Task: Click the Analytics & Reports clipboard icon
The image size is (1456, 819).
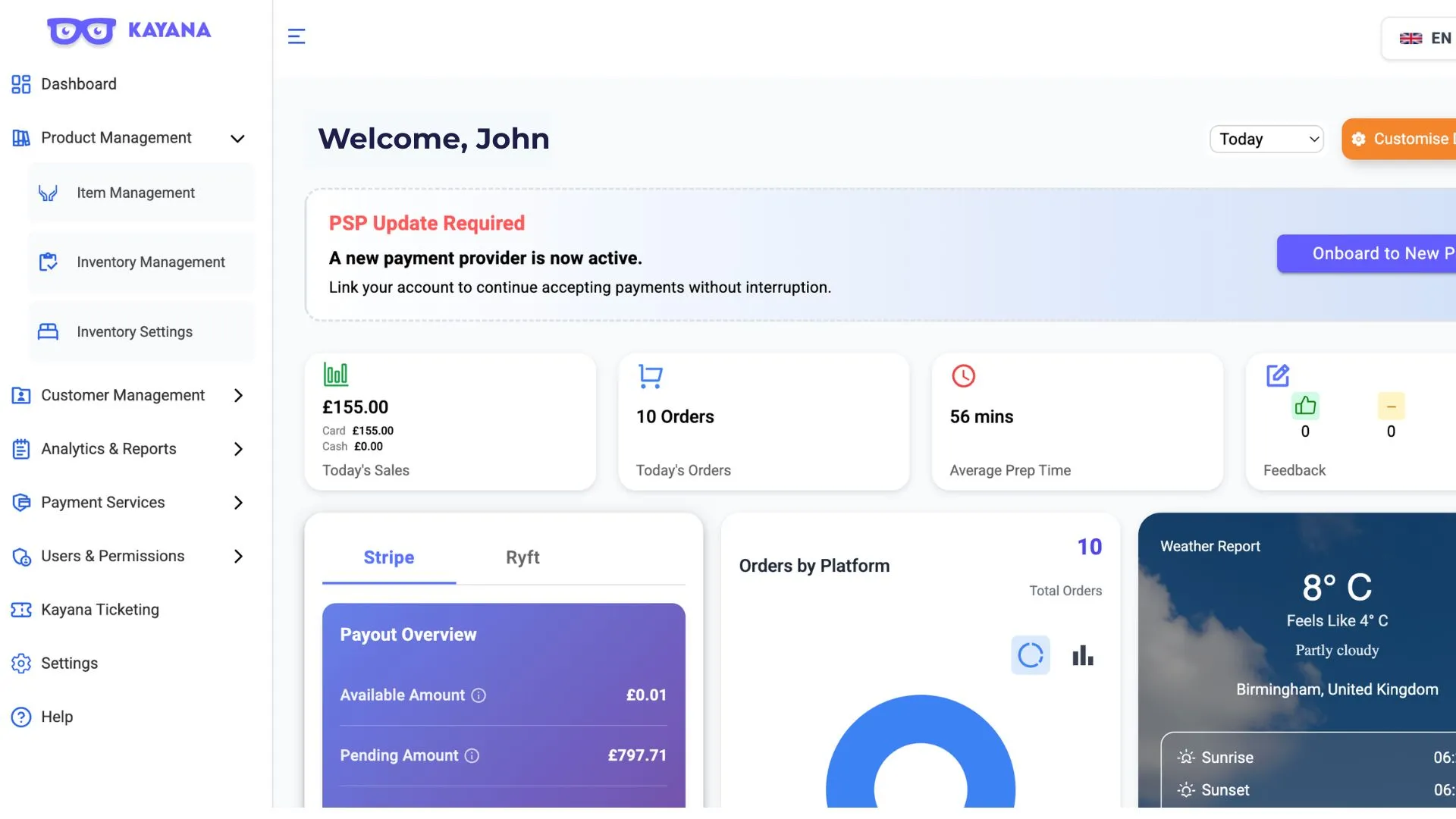Action: pos(21,449)
